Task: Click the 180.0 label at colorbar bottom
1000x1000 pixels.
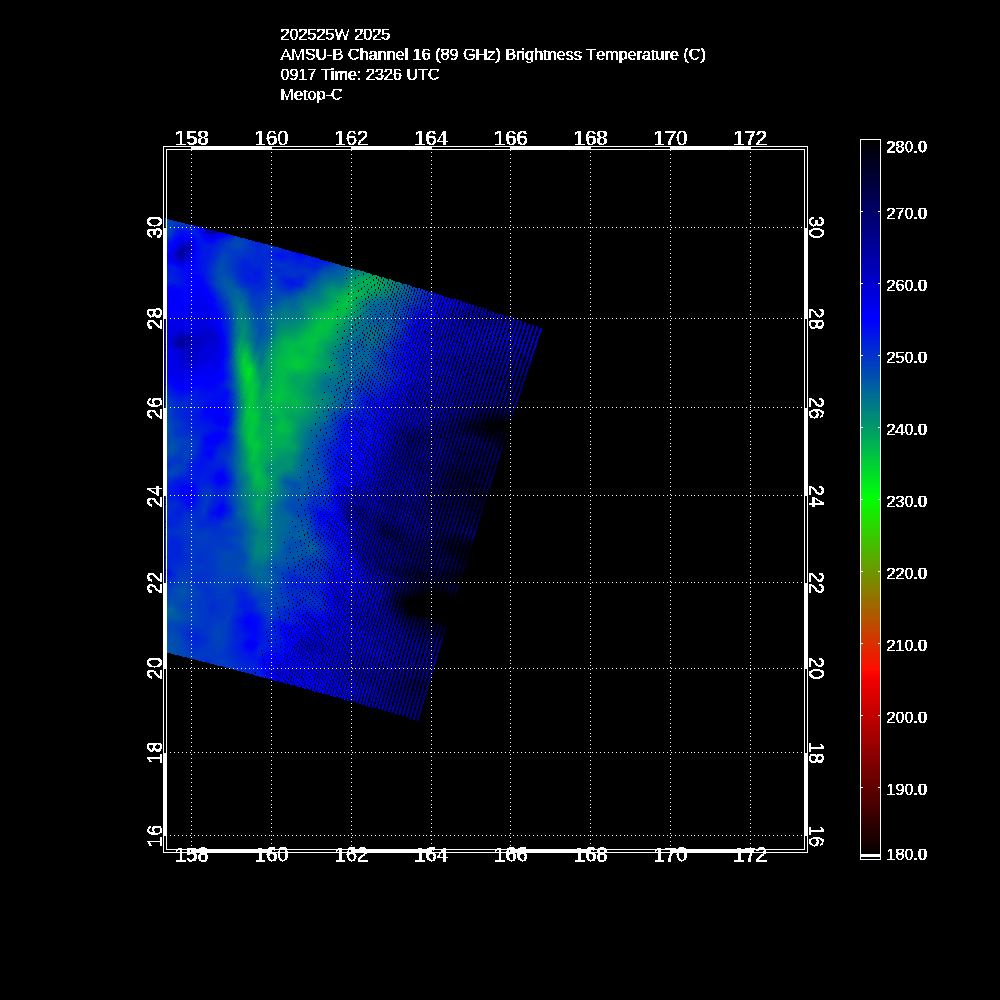Action: click(x=907, y=855)
